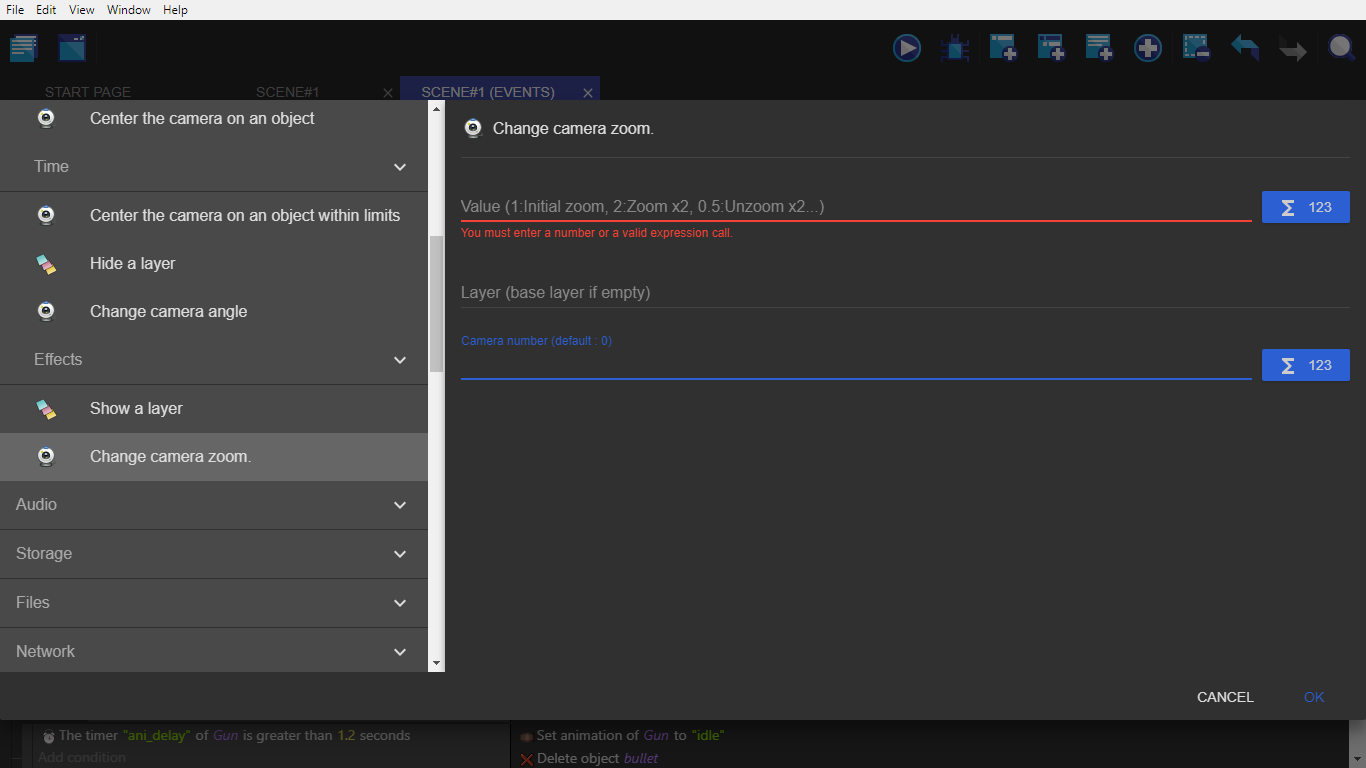Click the bug-shaped debugger icon

(955, 48)
